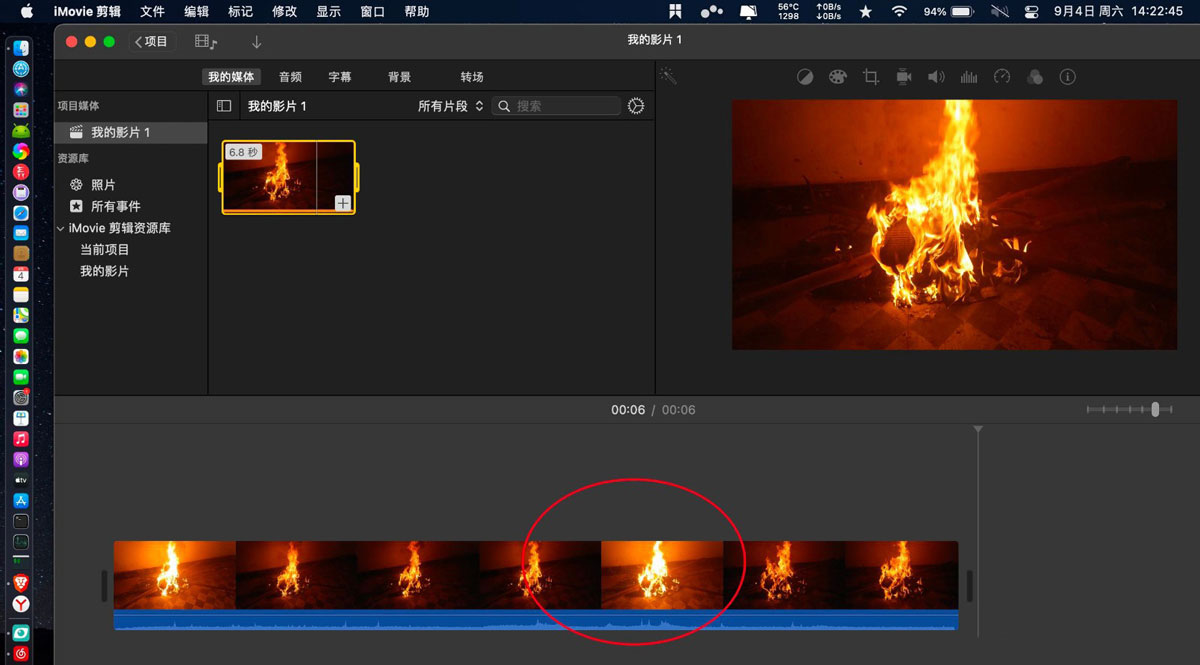This screenshot has height=665, width=1200.
Task: Open Launchpad from the Dock
Action: coord(20,110)
